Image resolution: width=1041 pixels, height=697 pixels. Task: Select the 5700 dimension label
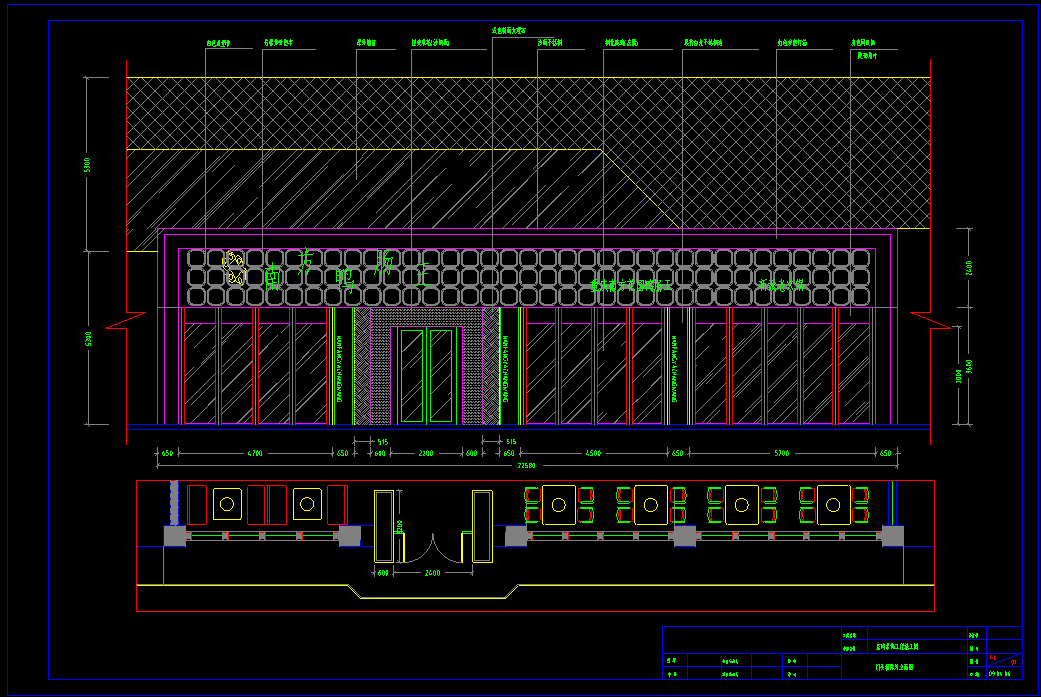[781, 454]
